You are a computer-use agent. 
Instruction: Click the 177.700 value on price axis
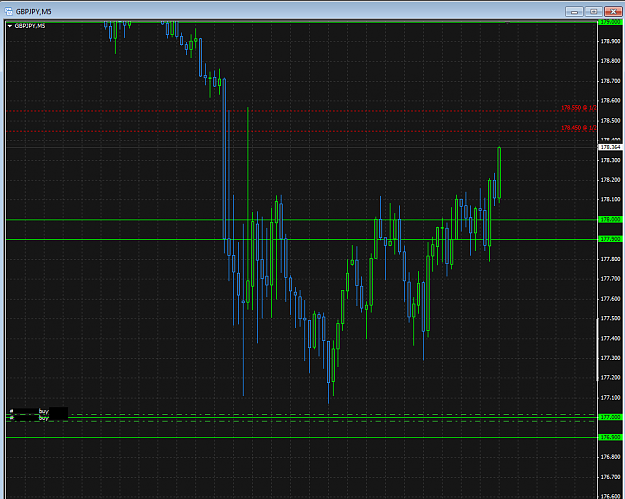tap(610, 279)
